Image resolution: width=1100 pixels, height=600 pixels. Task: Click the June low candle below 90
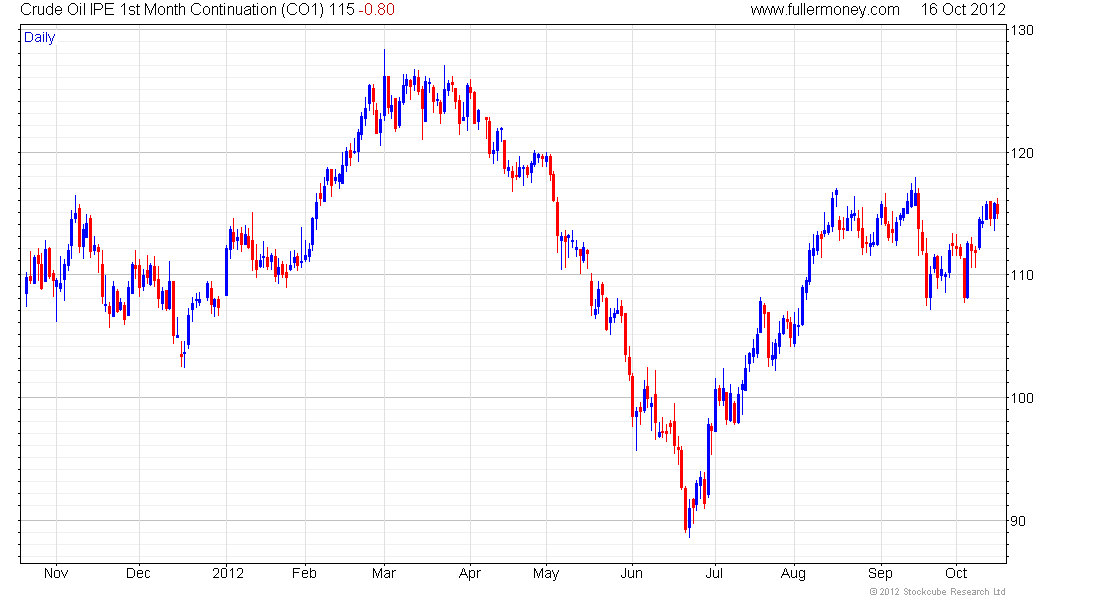click(690, 519)
